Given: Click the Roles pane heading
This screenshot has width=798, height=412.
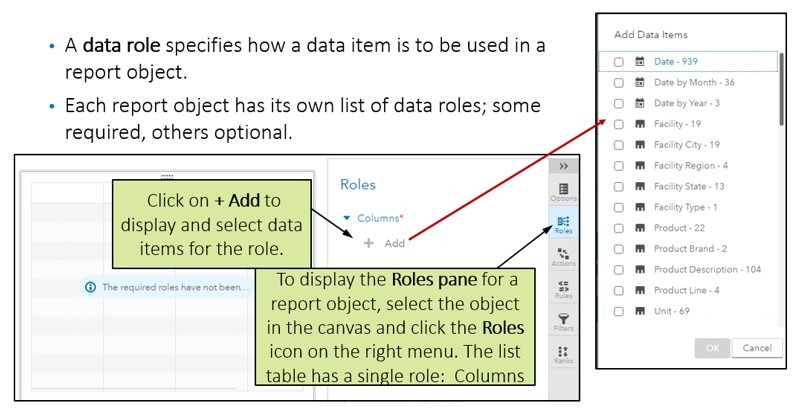Looking at the screenshot, I should 358,185.
